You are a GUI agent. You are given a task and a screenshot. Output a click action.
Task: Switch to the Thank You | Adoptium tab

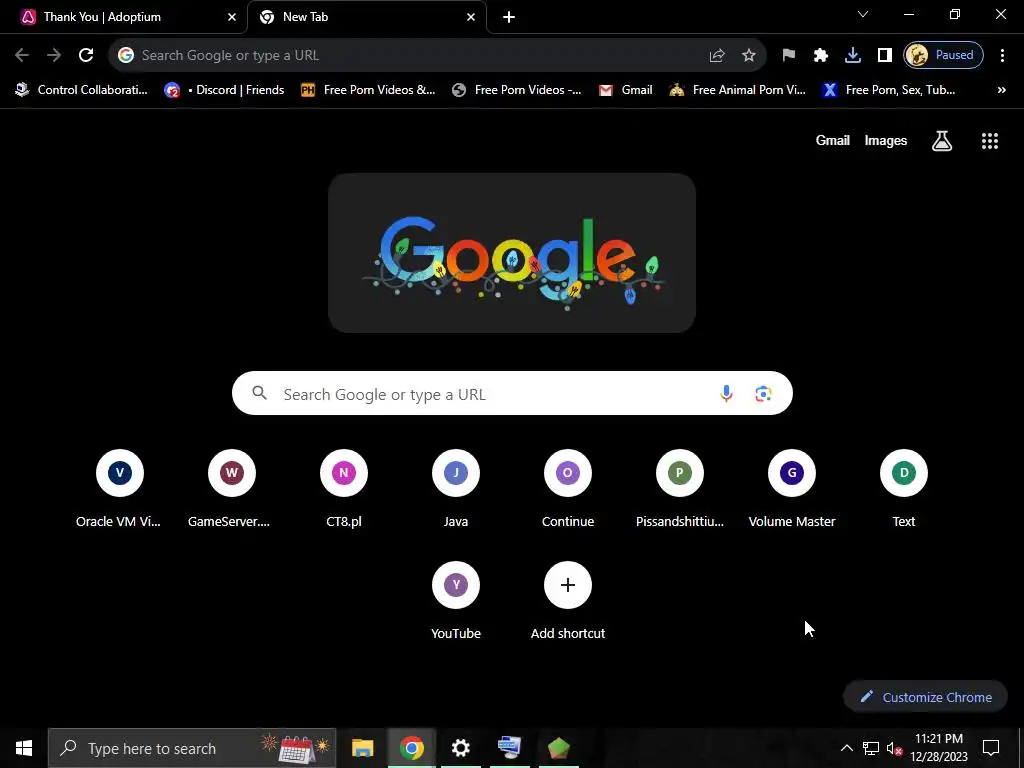(124, 17)
